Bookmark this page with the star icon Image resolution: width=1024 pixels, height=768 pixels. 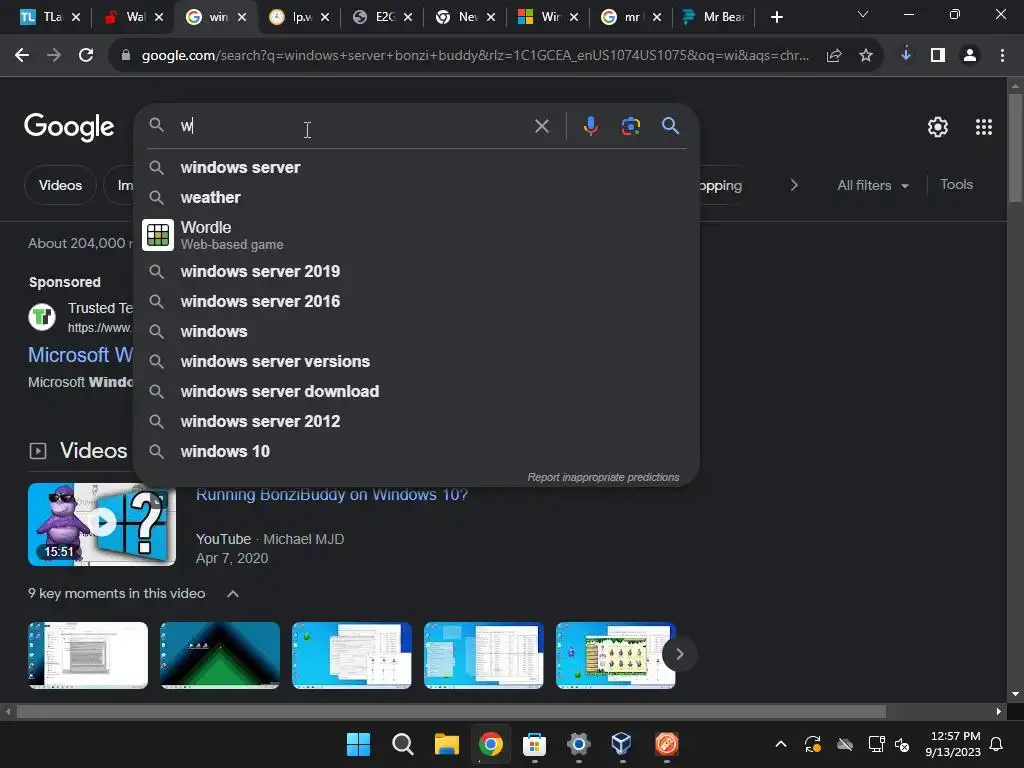point(866,56)
